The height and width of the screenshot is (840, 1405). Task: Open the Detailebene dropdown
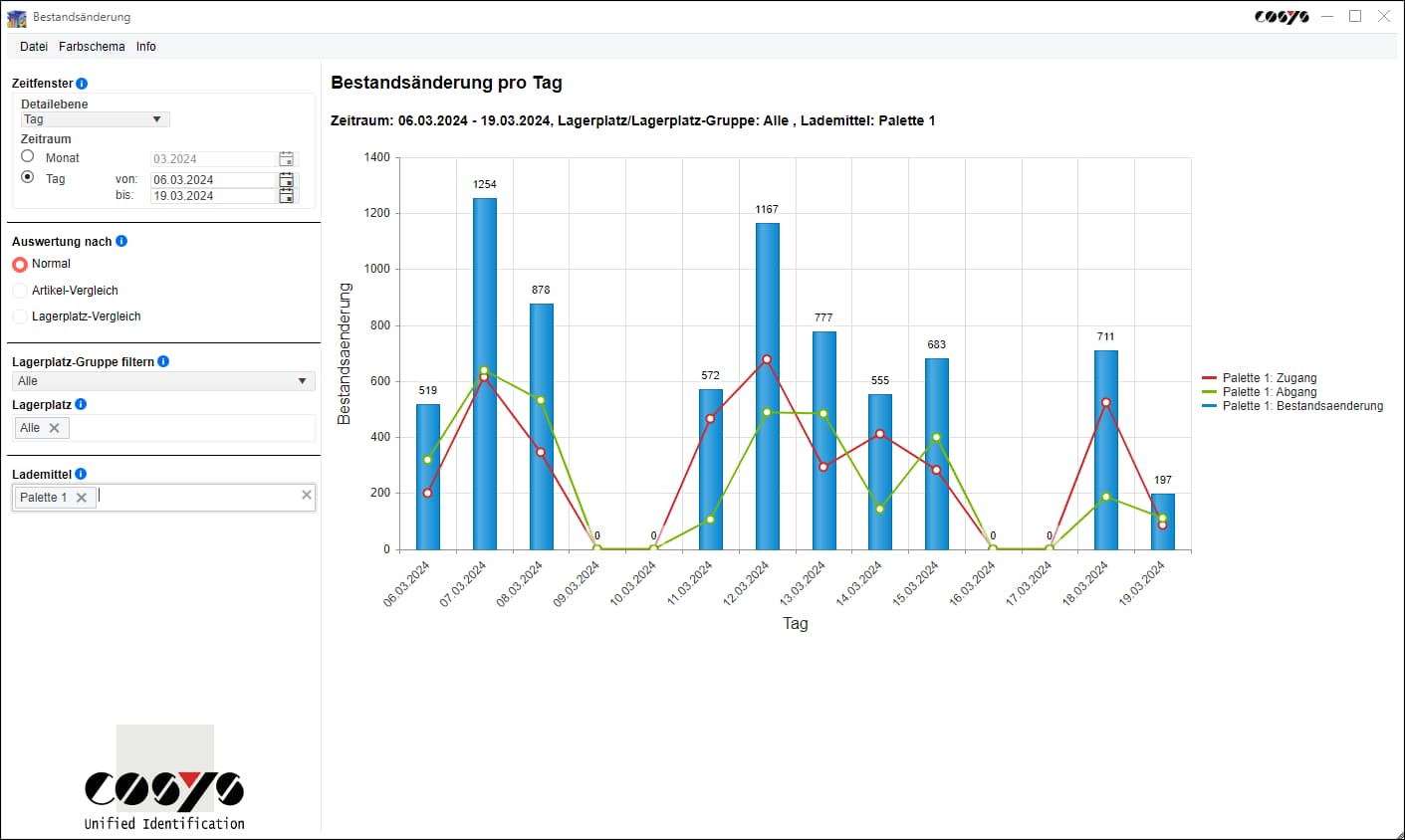click(x=96, y=119)
